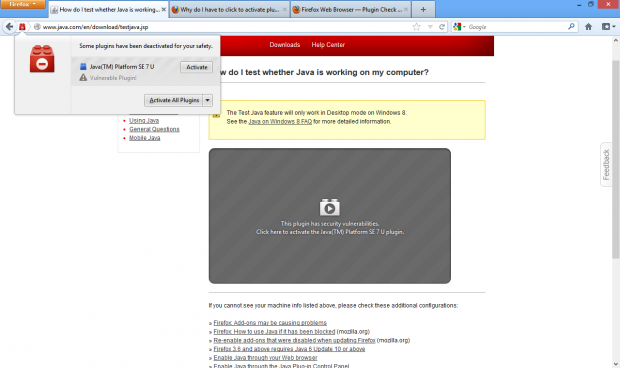Click the page heading about testing Java

(324, 72)
